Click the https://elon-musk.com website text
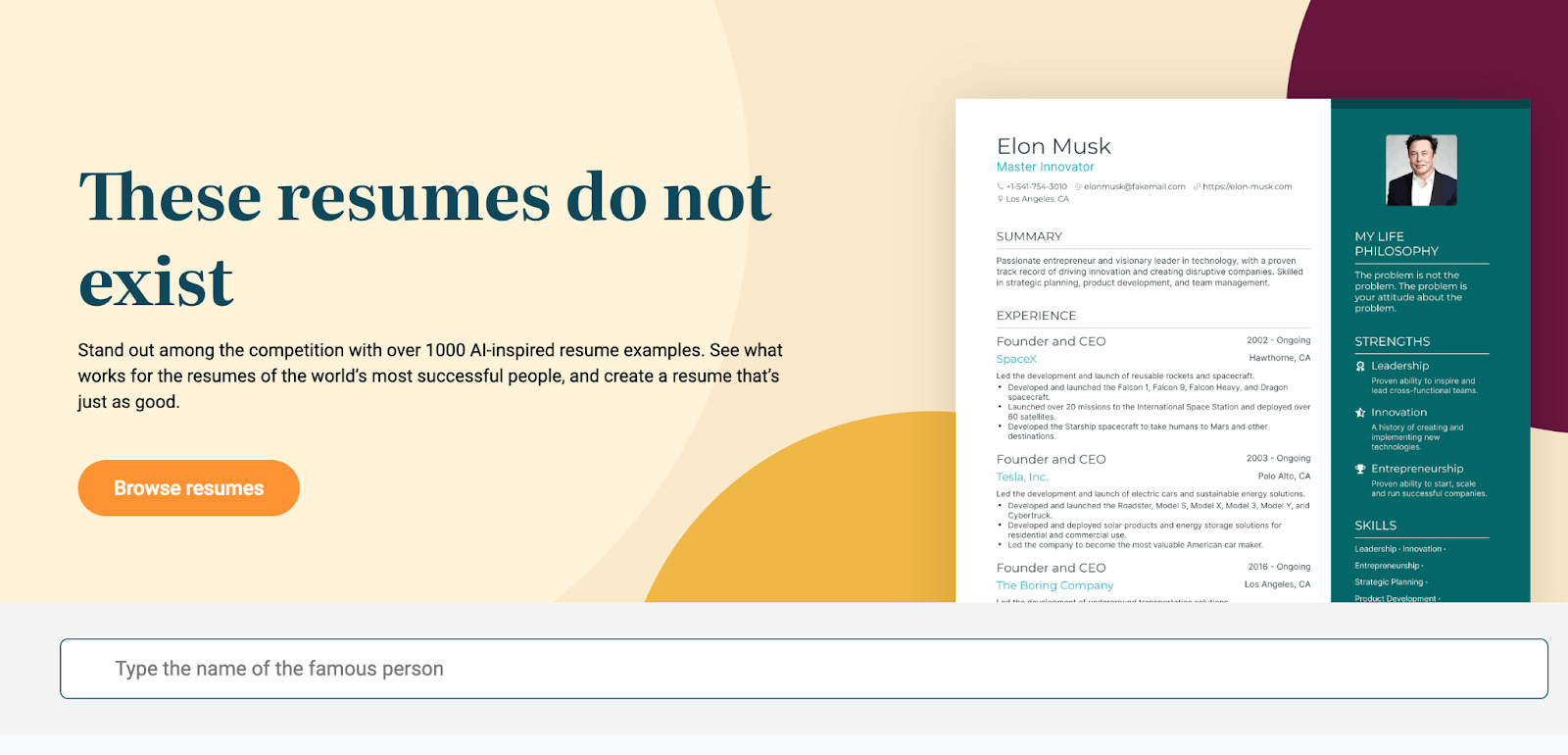The height and width of the screenshot is (755, 1568). click(x=1248, y=186)
